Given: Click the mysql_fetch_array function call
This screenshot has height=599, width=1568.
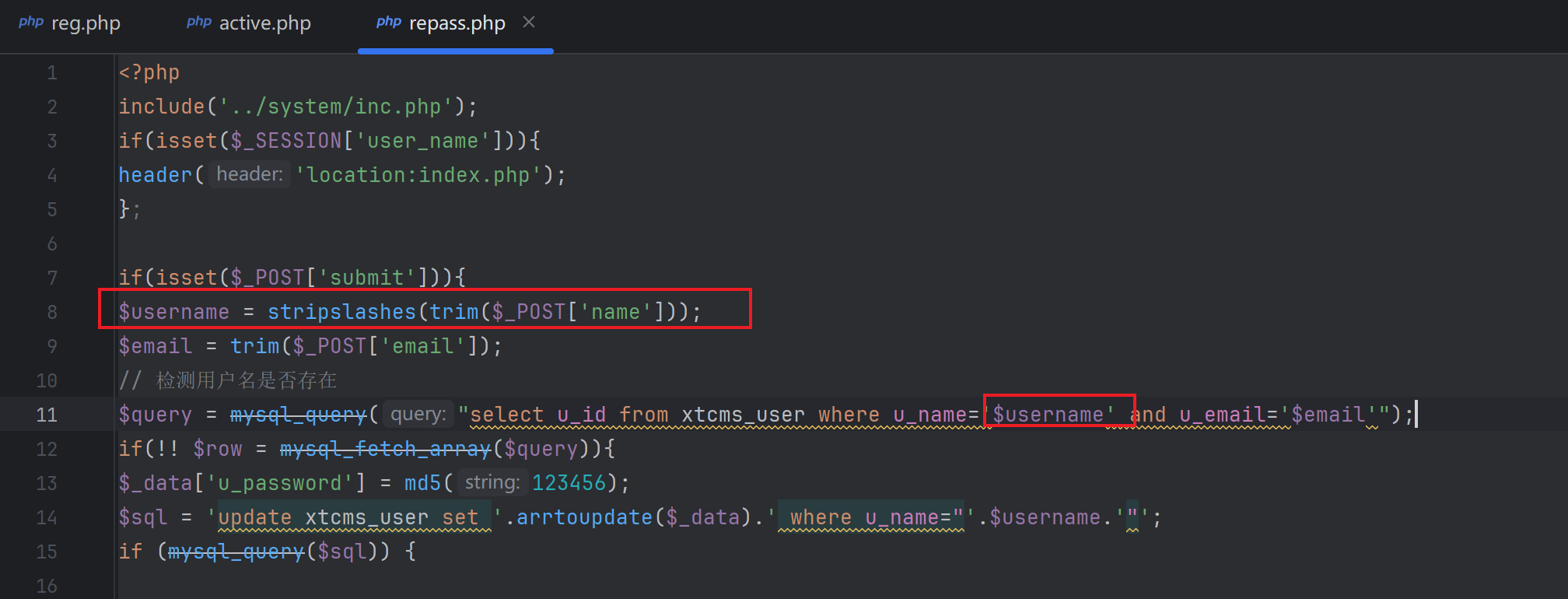Looking at the screenshot, I should click(386, 449).
